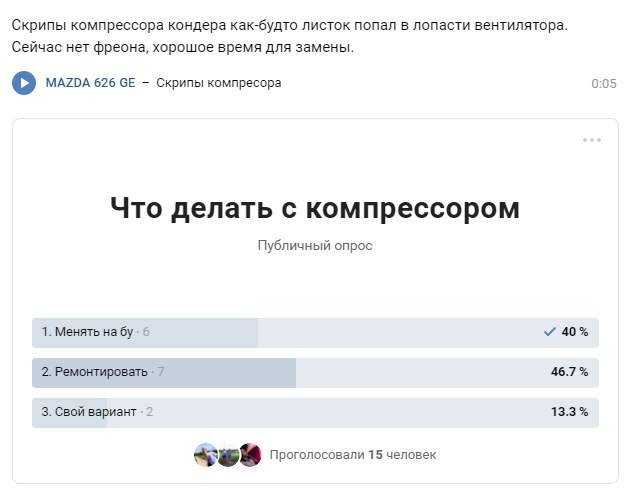
Task: Select poll option Менять на бу
Action: [87, 332]
